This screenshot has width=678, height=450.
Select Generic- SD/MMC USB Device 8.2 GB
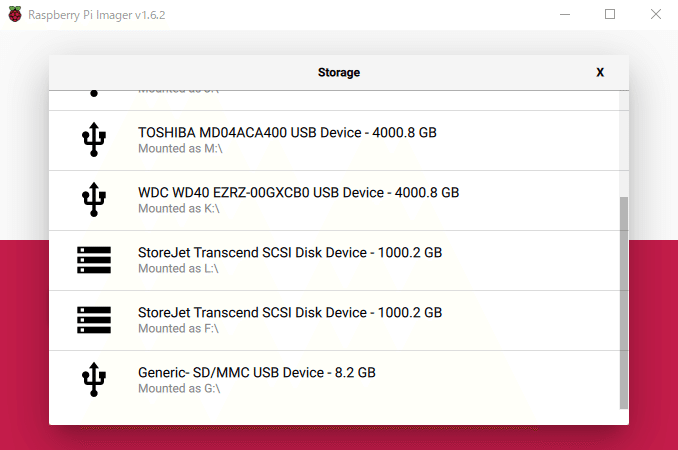point(334,381)
